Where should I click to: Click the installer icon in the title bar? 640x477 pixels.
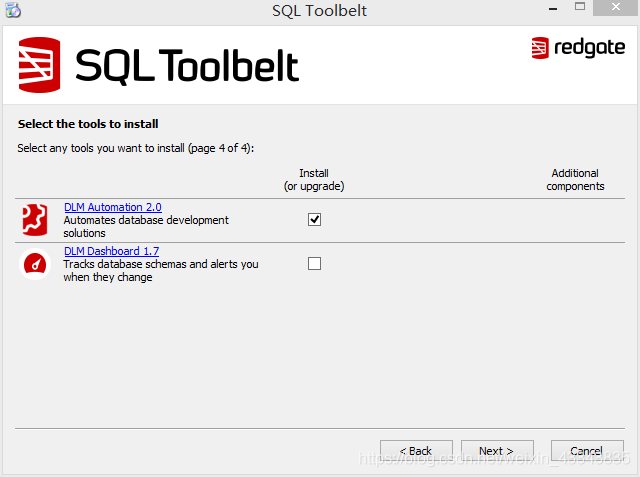coord(13,10)
